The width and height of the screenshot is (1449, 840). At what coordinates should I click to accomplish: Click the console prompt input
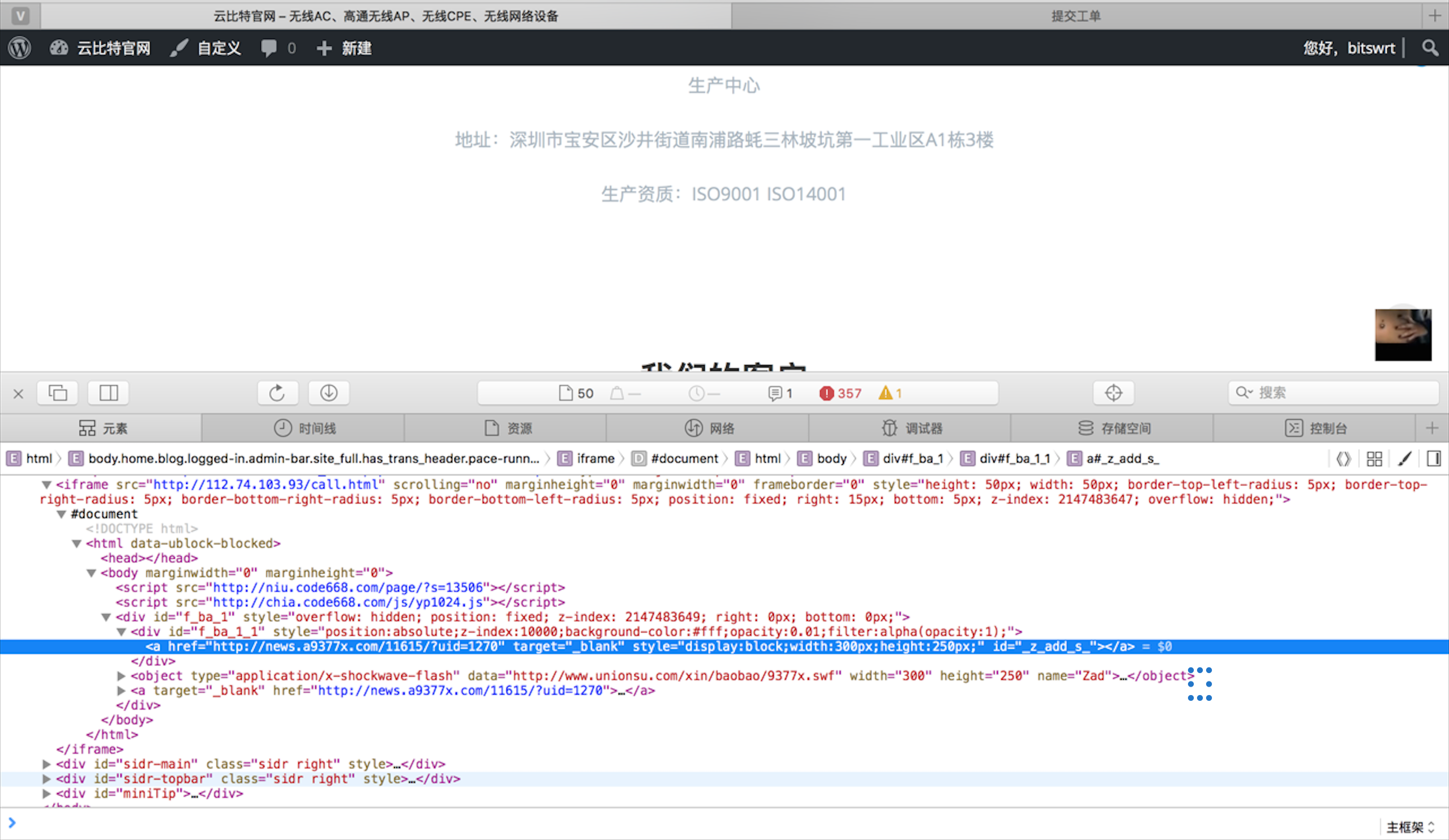click(x=690, y=824)
